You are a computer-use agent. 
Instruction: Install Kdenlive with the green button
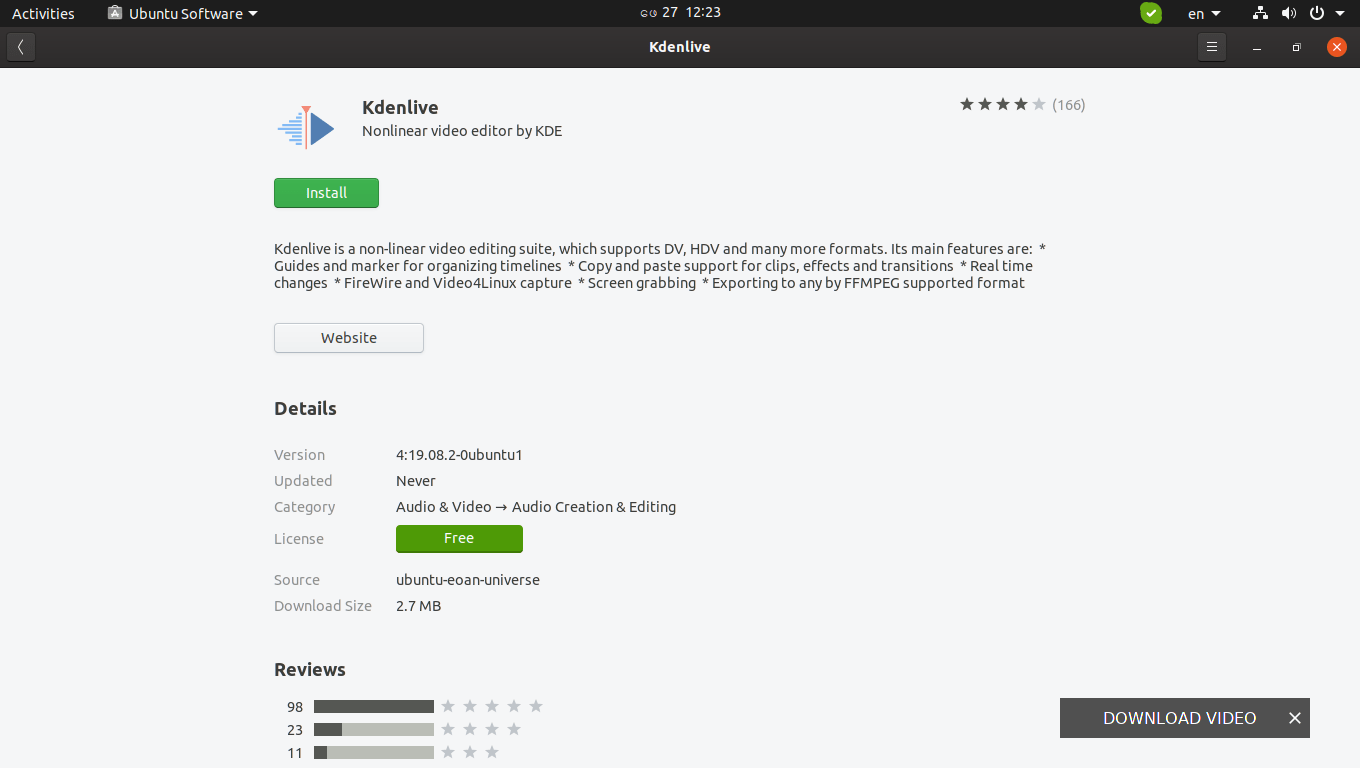click(x=326, y=193)
